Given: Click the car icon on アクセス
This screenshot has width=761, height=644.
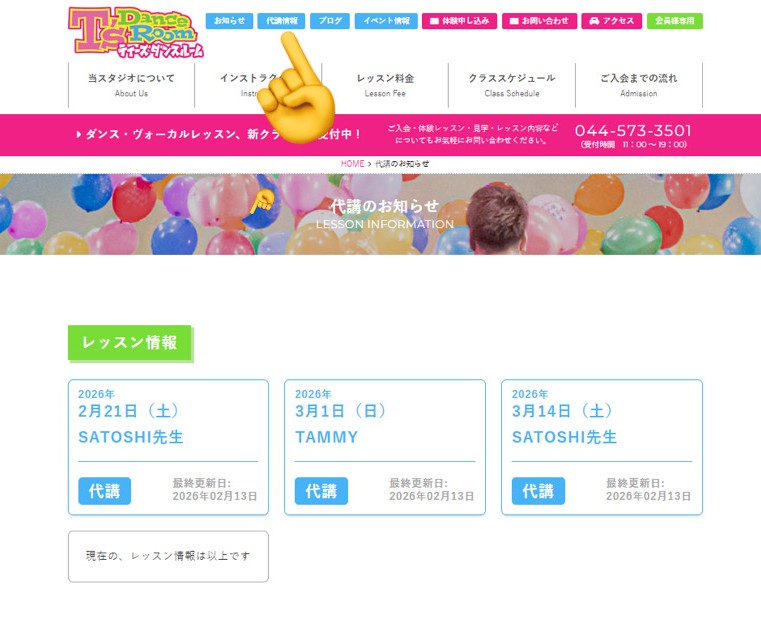Looking at the screenshot, I should click(594, 21).
